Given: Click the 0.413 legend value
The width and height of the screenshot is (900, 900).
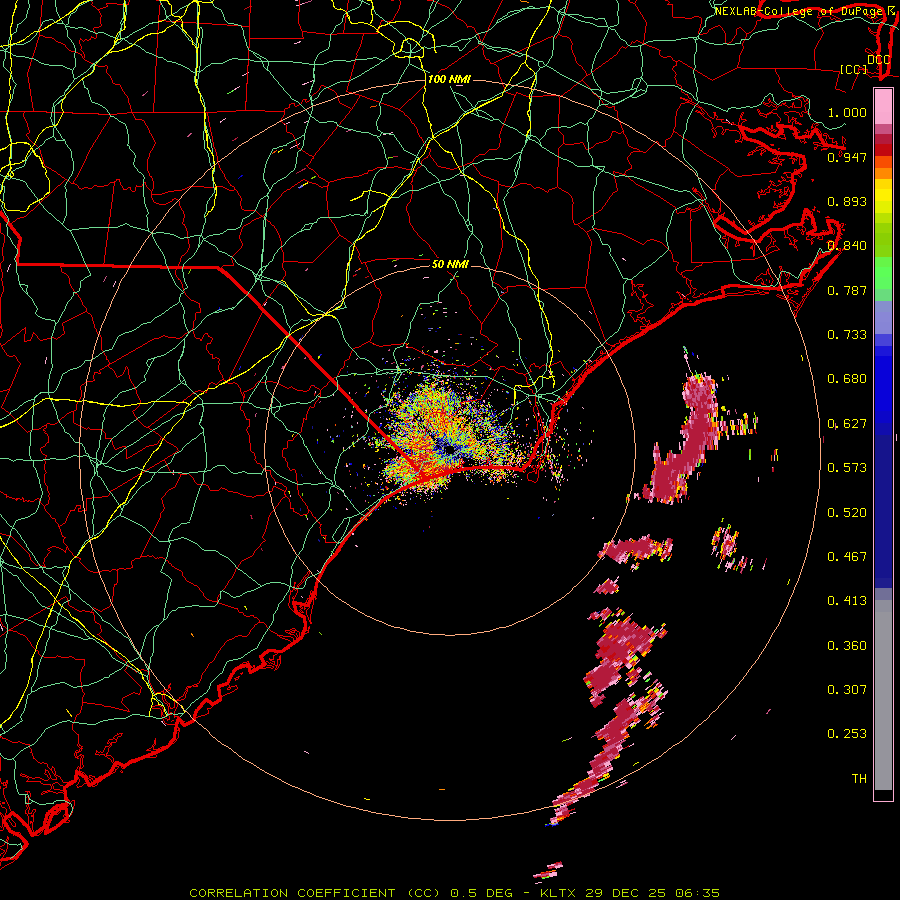Looking at the screenshot, I should [847, 601].
